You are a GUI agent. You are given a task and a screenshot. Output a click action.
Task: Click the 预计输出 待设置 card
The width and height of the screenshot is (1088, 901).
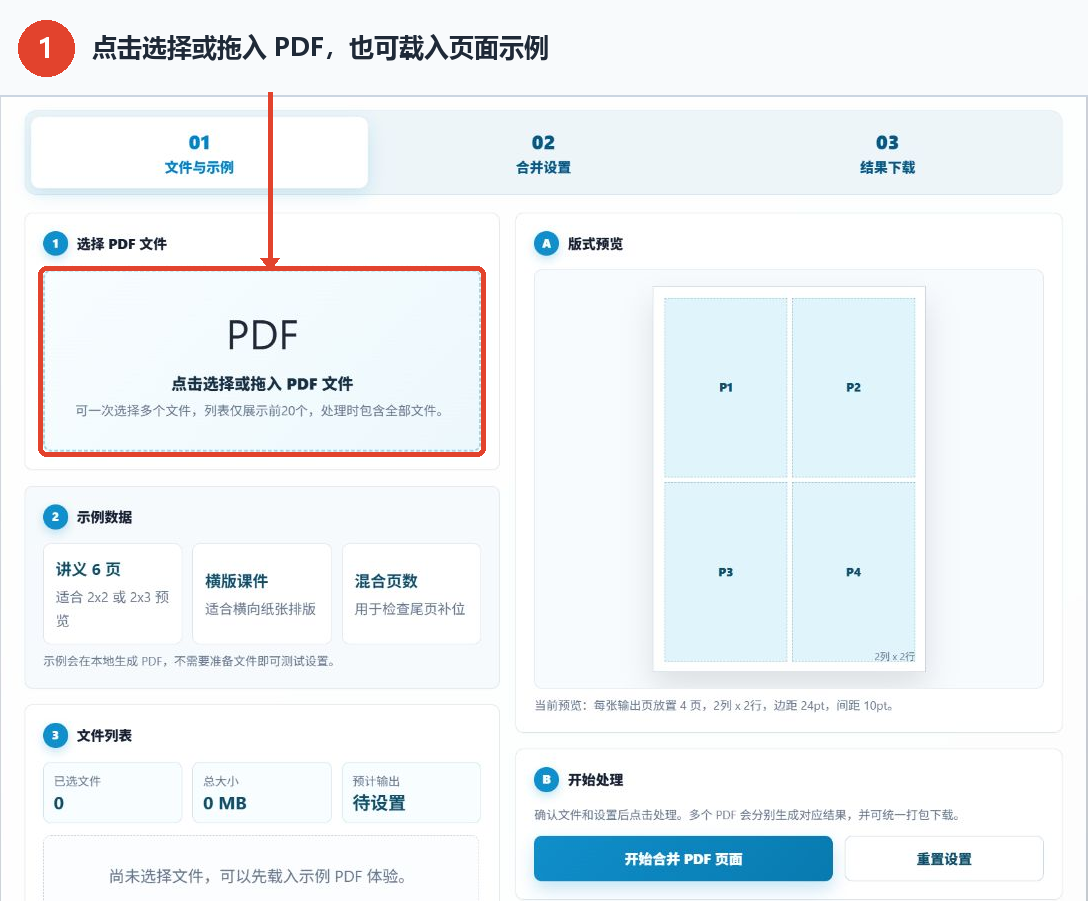(x=411, y=792)
